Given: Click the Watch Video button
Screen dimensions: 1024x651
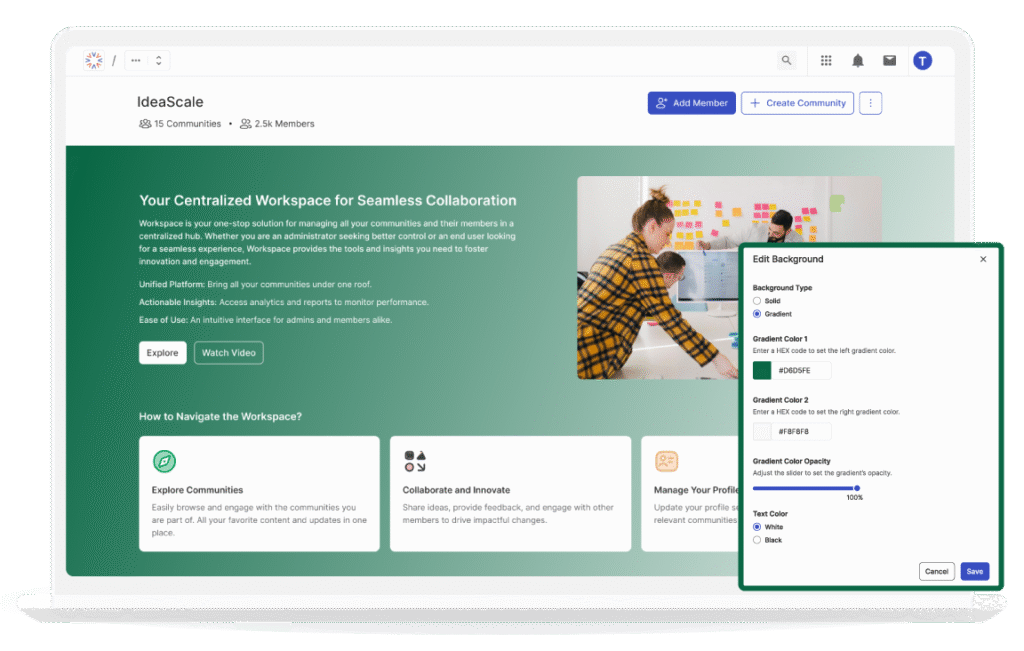Looking at the screenshot, I should (x=228, y=352).
